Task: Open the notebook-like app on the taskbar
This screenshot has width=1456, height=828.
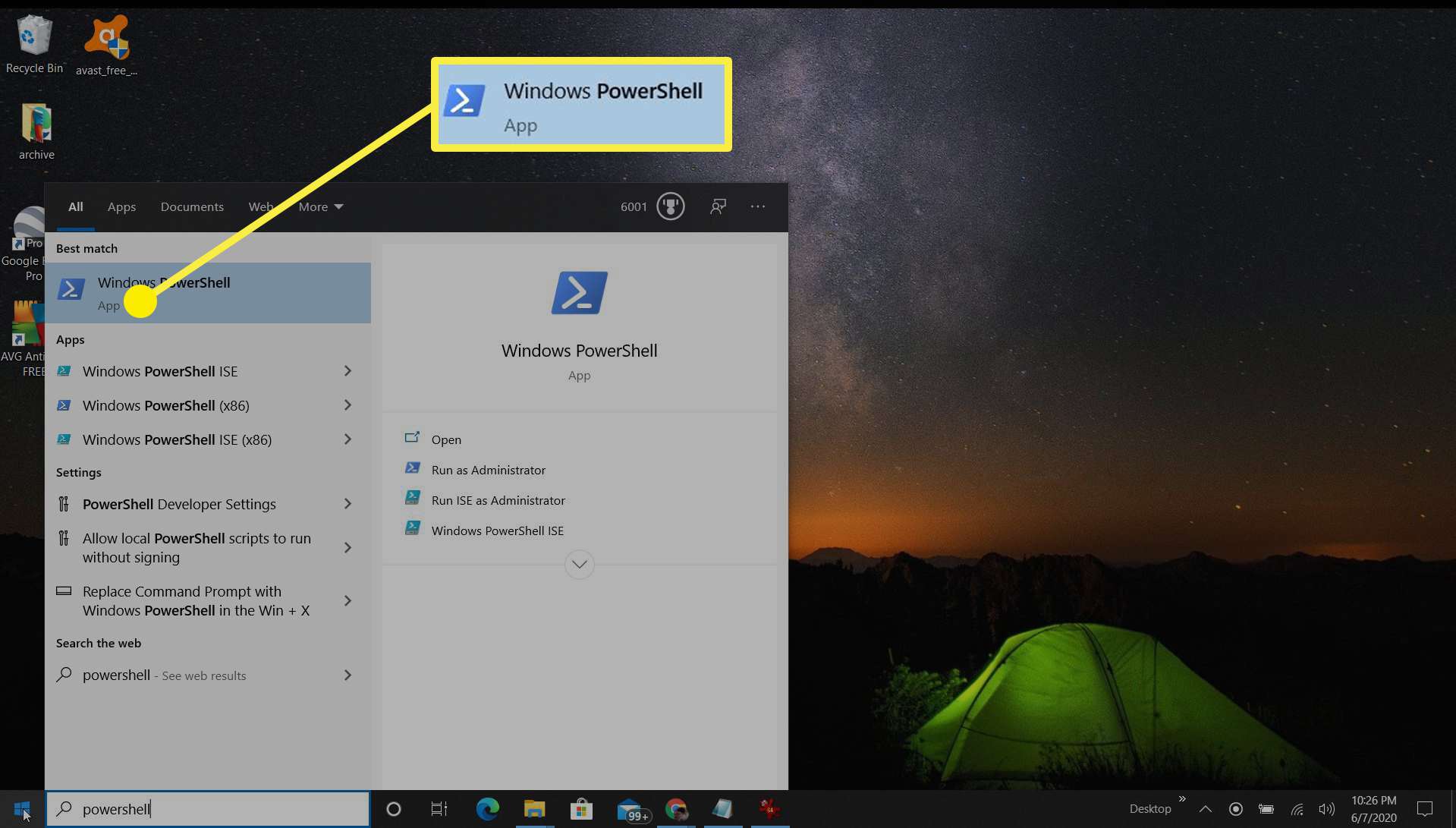Action: pyautogui.click(x=722, y=809)
